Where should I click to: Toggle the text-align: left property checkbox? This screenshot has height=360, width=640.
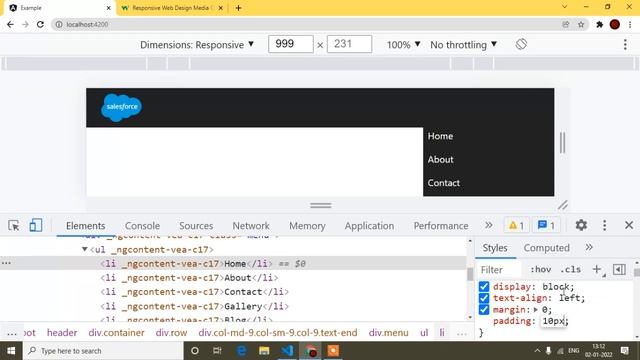(484, 298)
